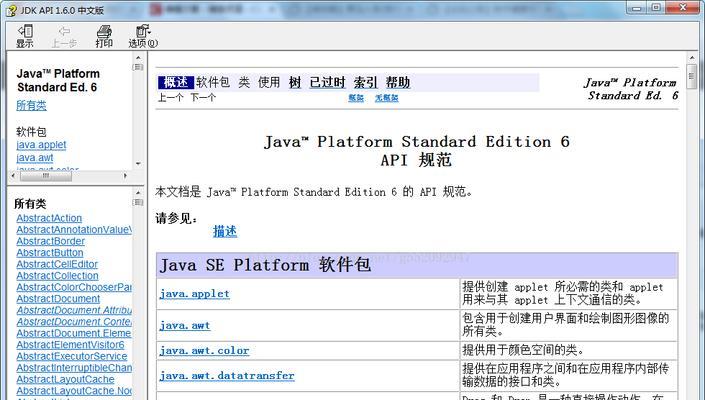This screenshot has height=400, width=705.
Task: Open the 所有类 link in the top-left pane
Action: (31, 105)
